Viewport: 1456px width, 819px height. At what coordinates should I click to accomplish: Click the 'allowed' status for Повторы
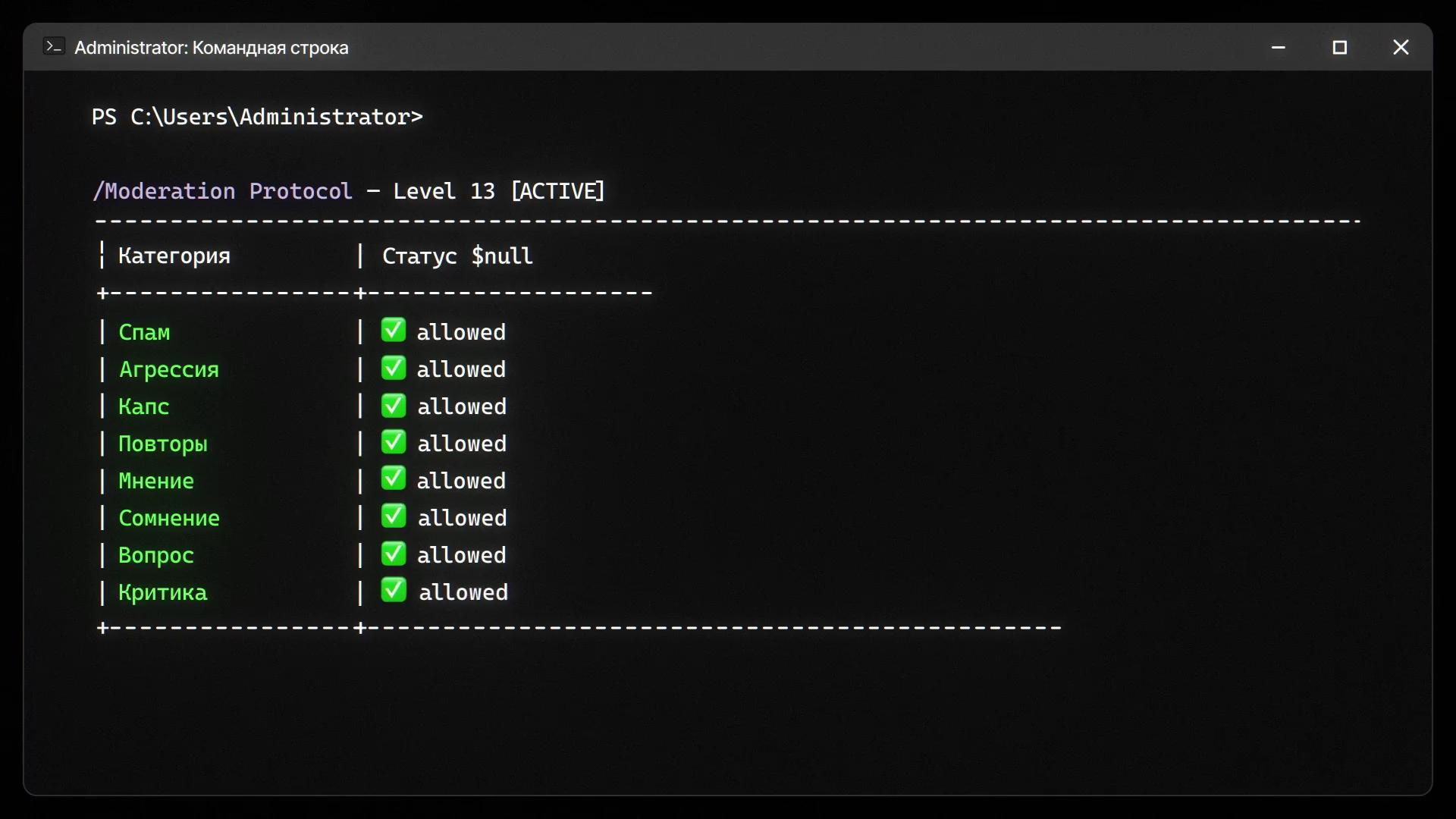pyautogui.click(x=462, y=444)
